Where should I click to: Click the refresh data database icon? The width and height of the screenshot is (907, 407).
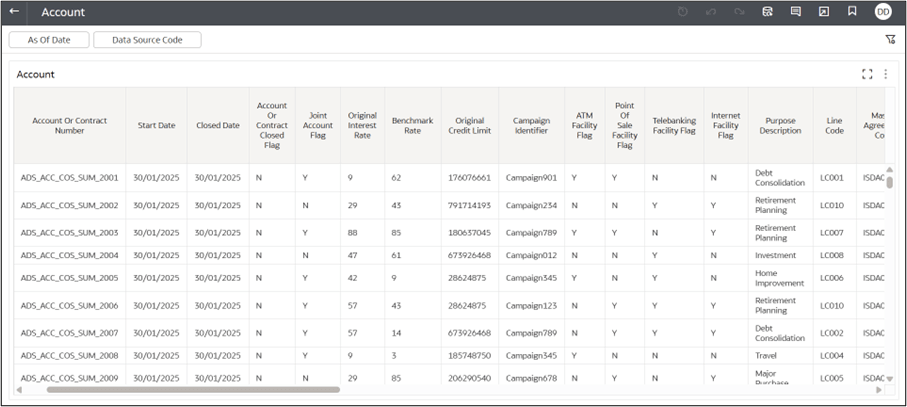coord(768,12)
